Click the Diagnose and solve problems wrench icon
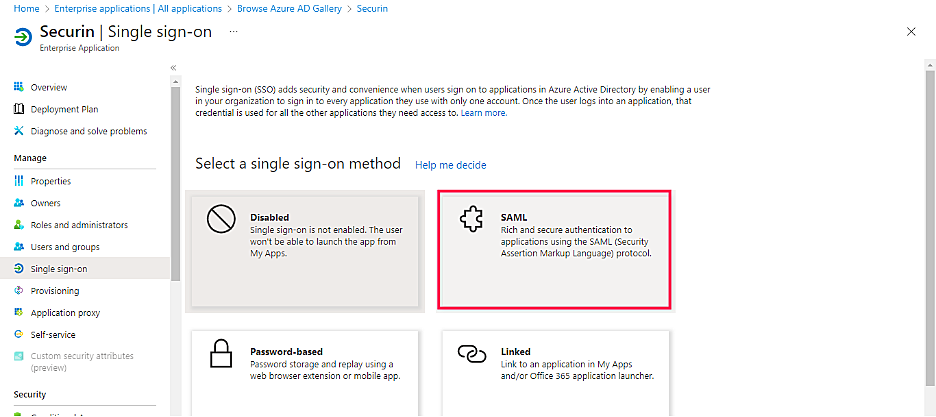Viewport: 936px width, 417px height. [19, 131]
